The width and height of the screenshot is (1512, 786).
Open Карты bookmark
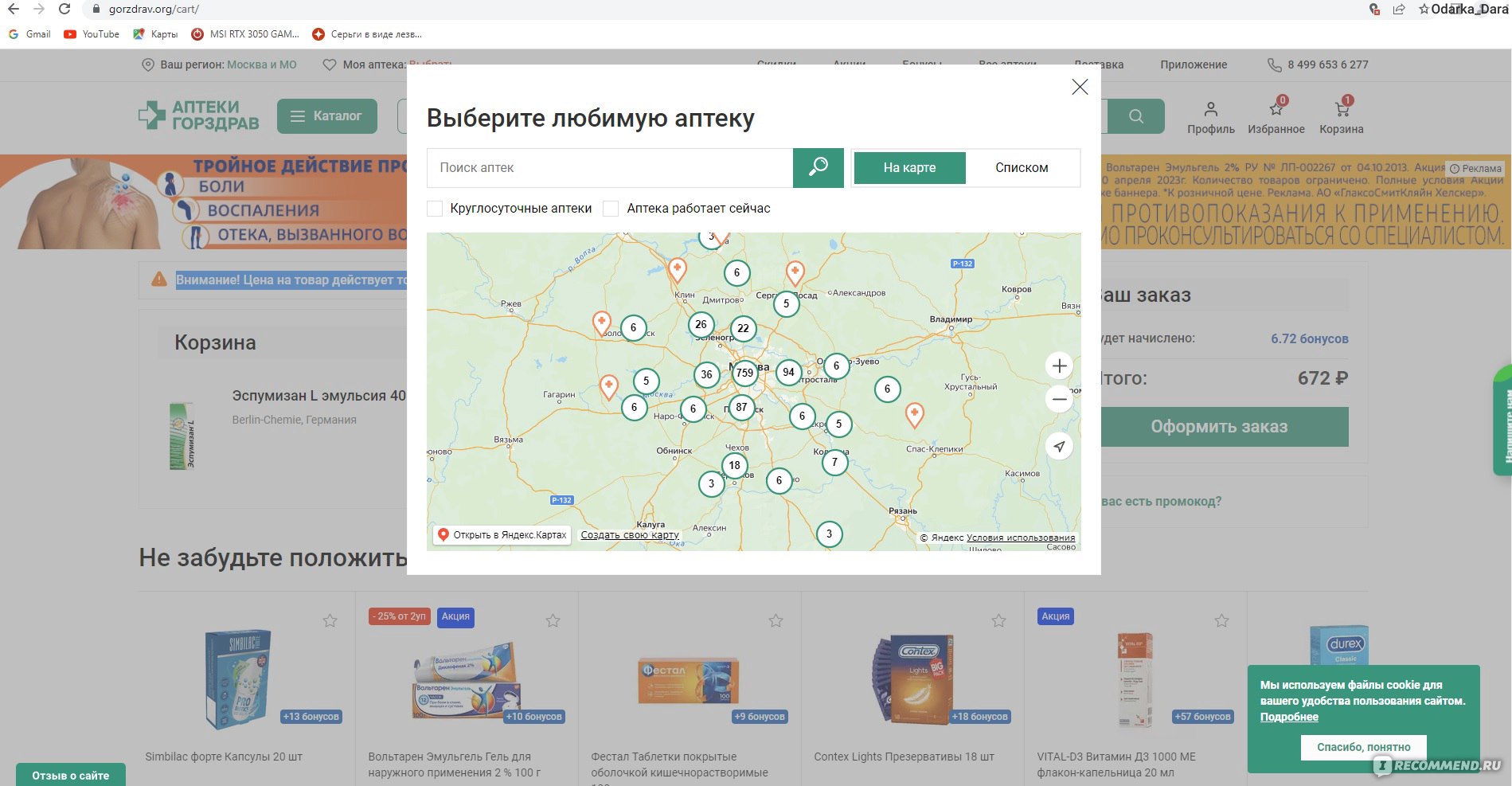pyautogui.click(x=155, y=34)
